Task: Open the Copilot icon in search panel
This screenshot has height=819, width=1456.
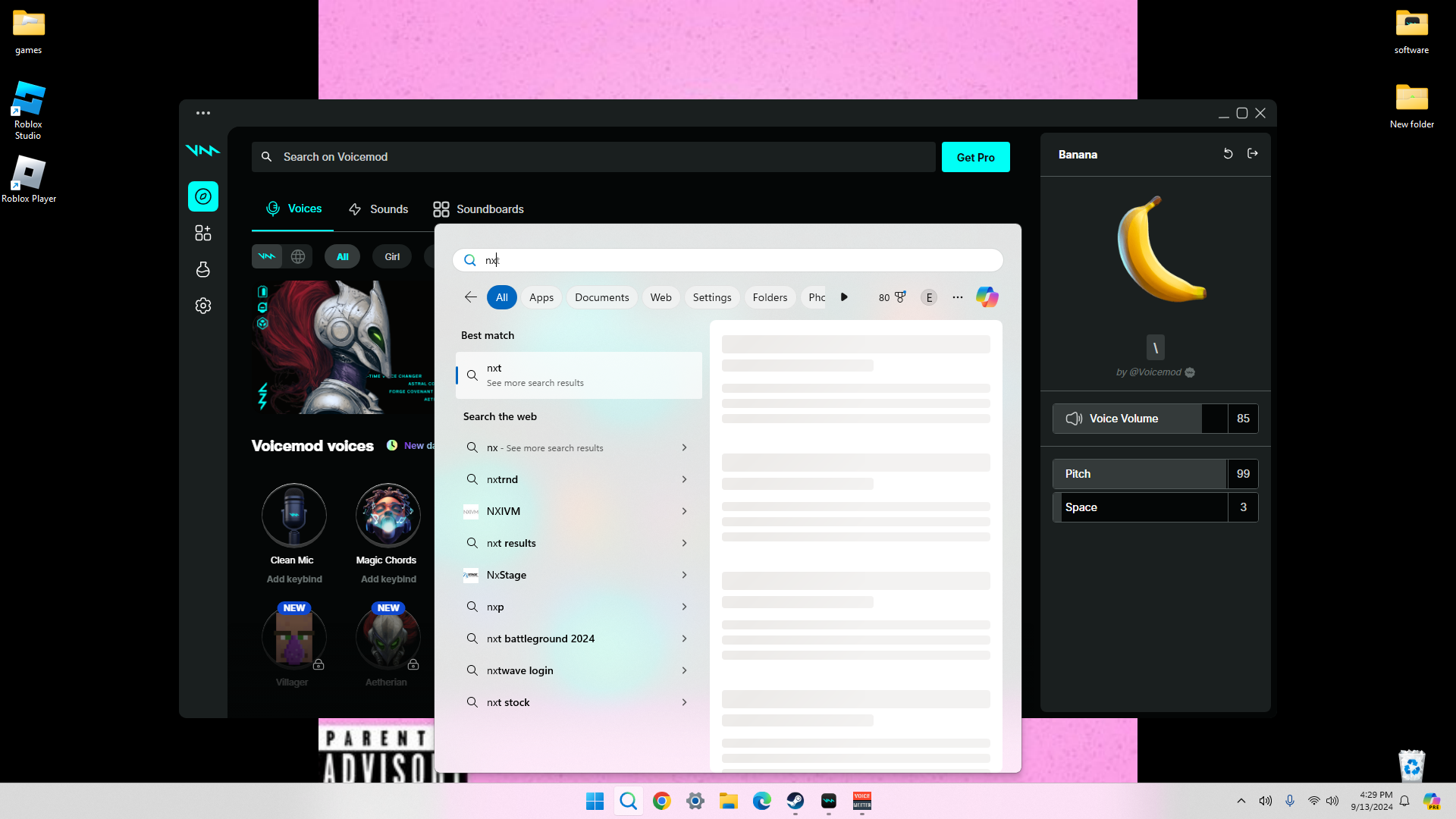Action: (x=987, y=297)
